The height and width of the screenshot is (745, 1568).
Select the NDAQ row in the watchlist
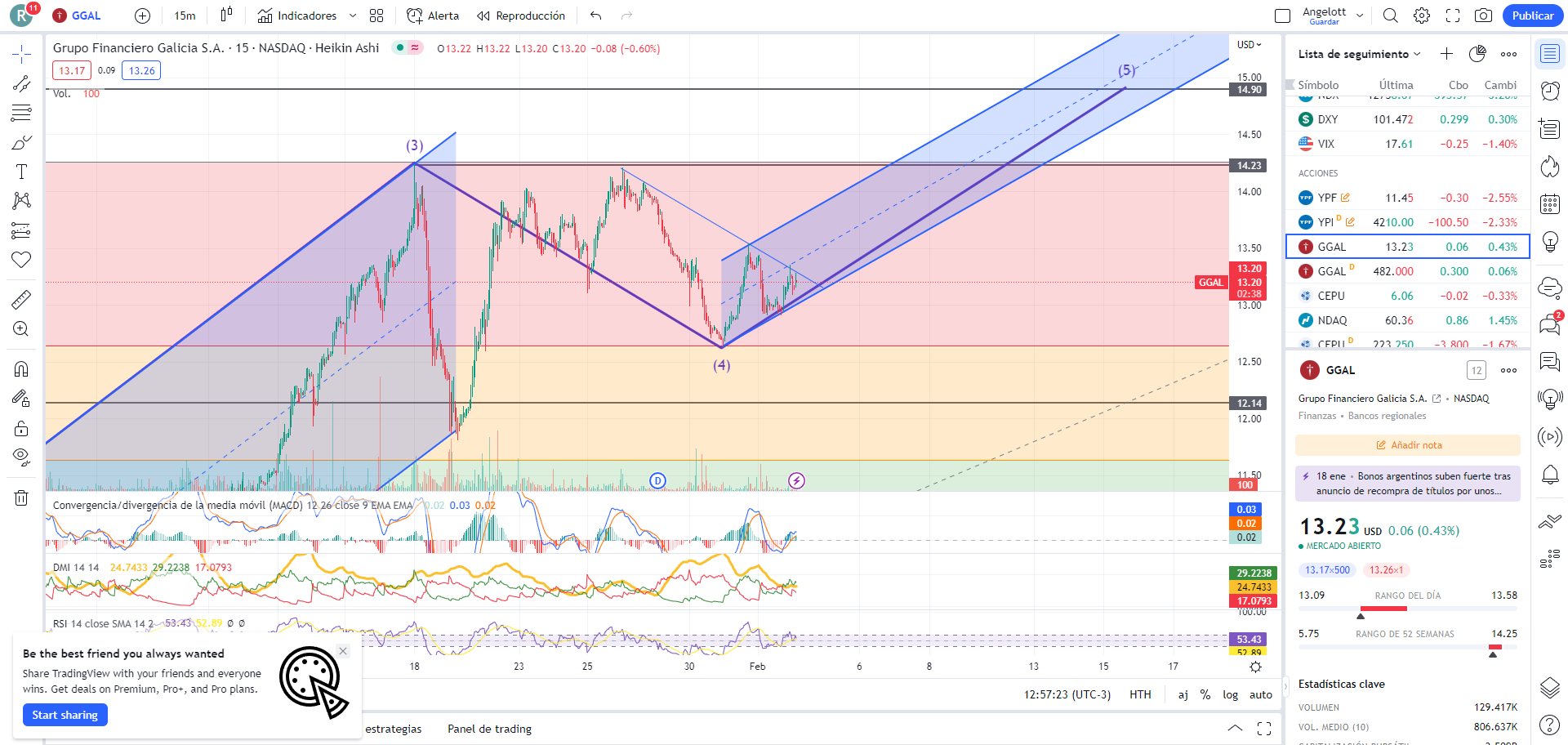[x=1408, y=320]
